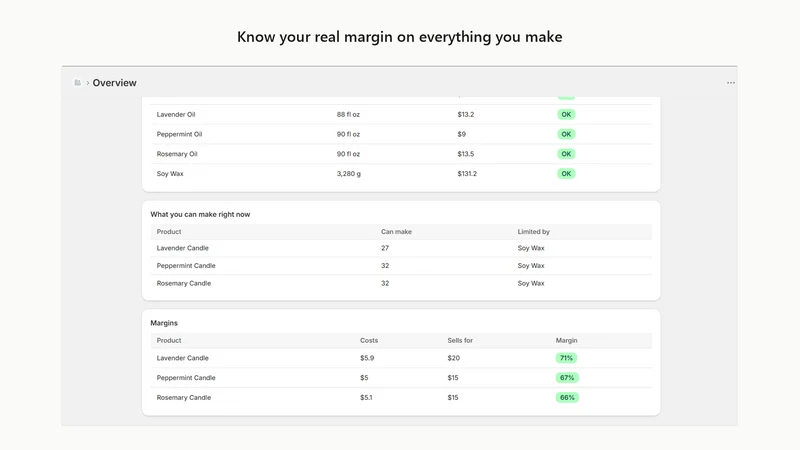Screen dimensions: 800x450
Task: Click the Margin column header
Action: point(566,340)
